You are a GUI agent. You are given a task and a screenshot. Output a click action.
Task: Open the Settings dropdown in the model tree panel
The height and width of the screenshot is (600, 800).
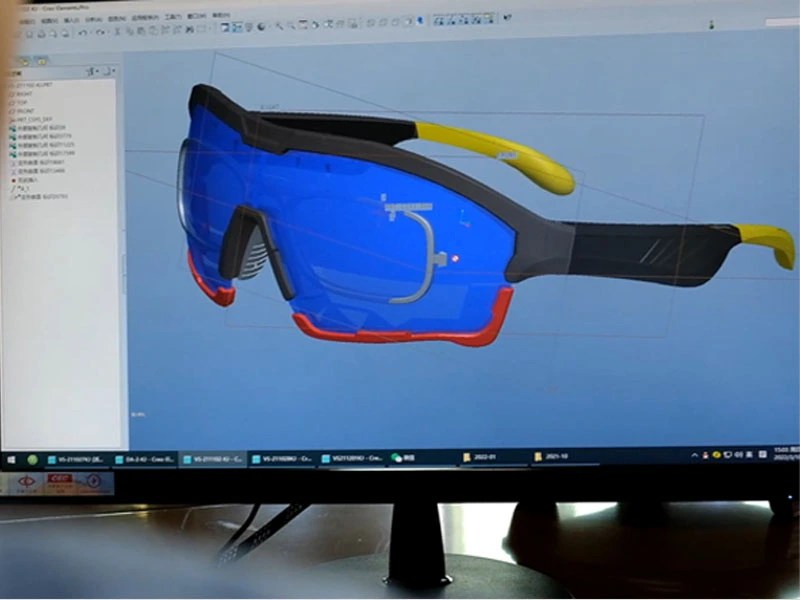click(111, 71)
